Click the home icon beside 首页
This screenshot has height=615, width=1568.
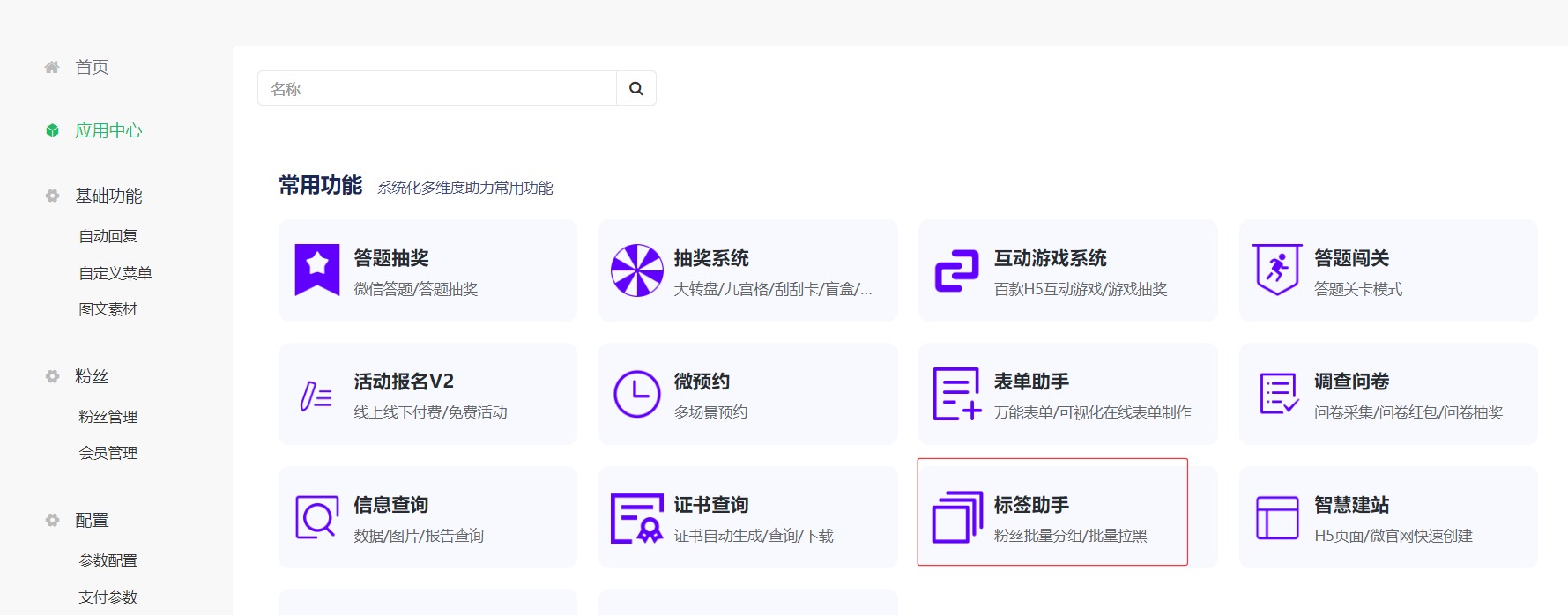click(x=52, y=67)
